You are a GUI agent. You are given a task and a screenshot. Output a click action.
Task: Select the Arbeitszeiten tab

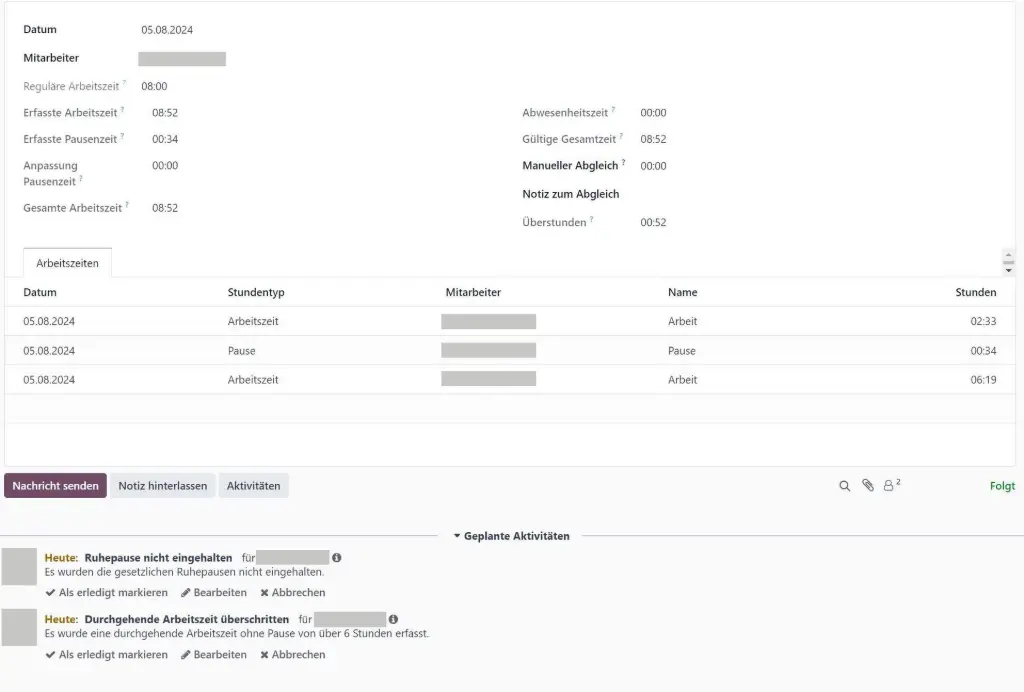67,263
